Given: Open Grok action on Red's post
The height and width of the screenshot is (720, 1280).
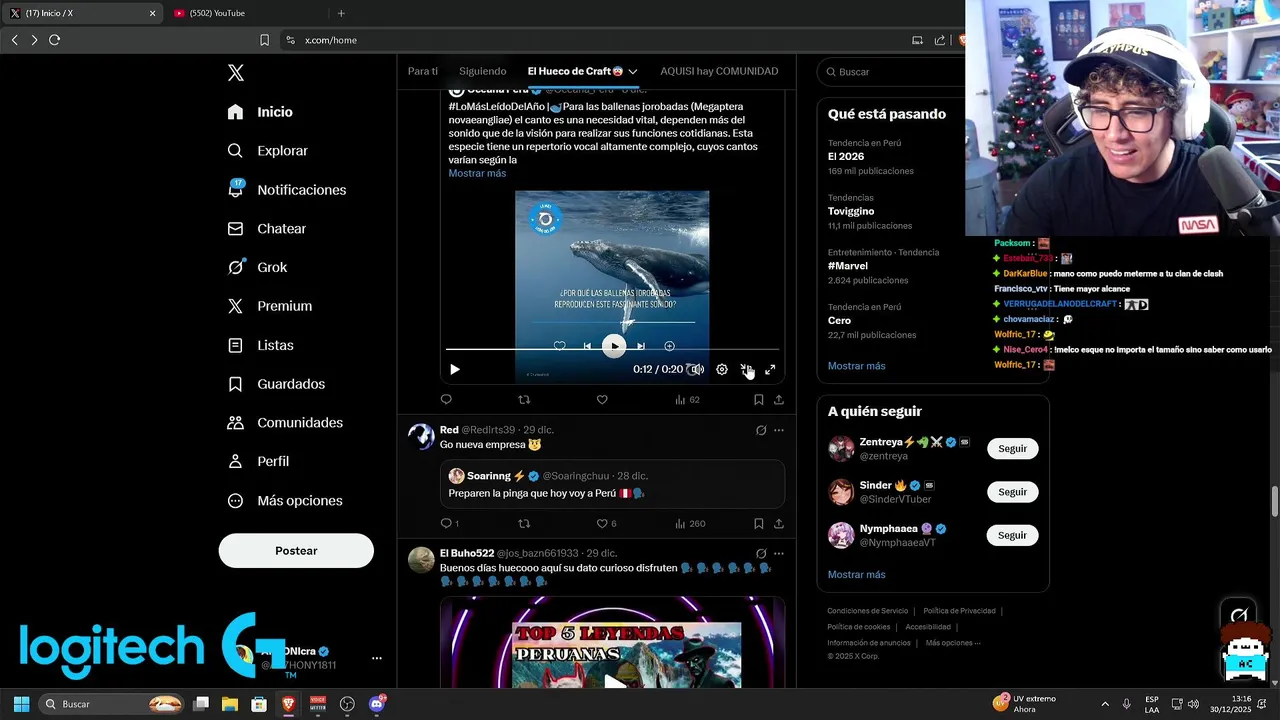Looking at the screenshot, I should click(x=761, y=430).
